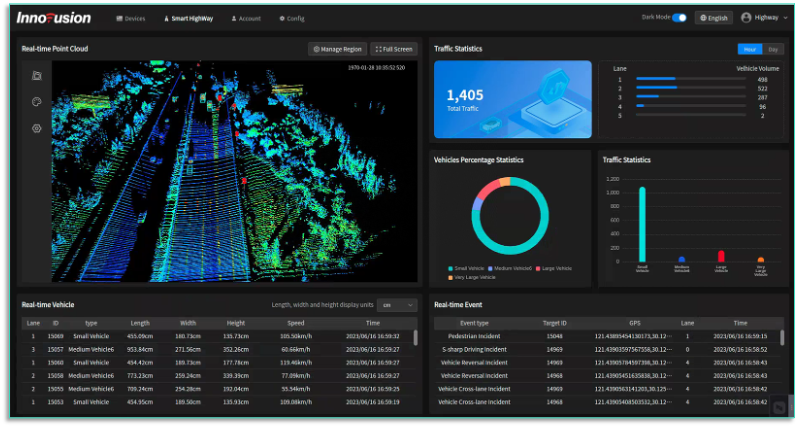Click the Real-time Event table scrollbar
This screenshot has width=798, height=428.
[x=782, y=338]
